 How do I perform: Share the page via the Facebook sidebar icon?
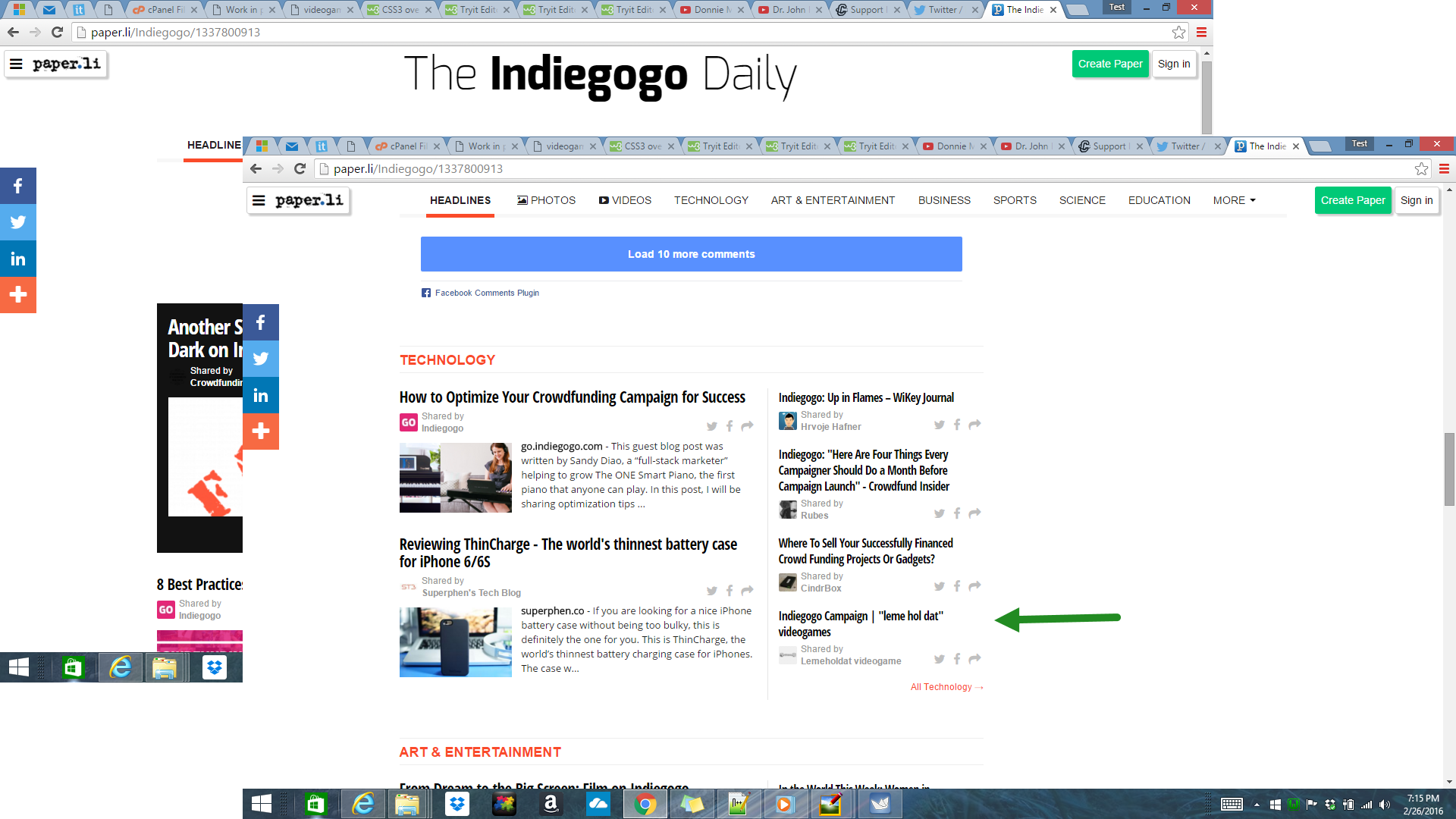click(18, 186)
